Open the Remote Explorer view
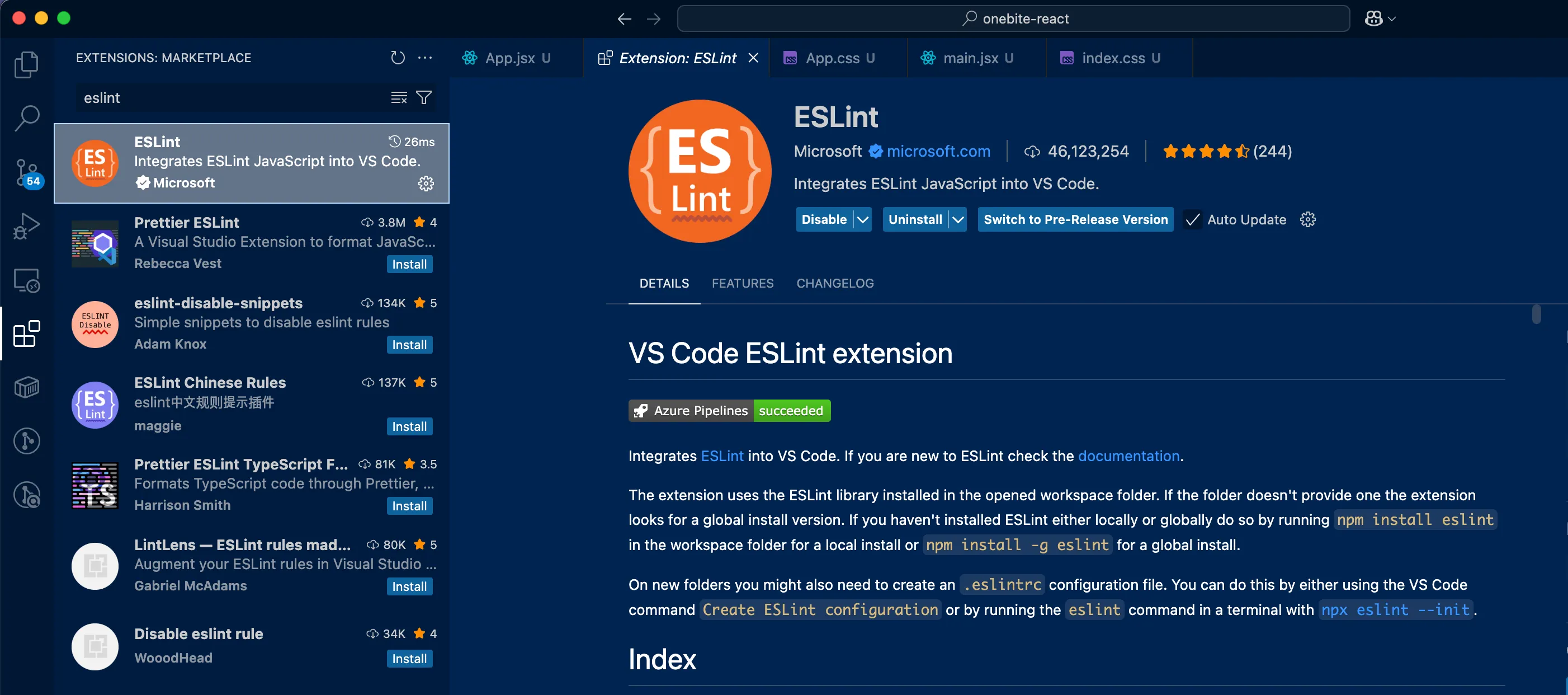Screen dimensions: 1568x695 pos(26,281)
